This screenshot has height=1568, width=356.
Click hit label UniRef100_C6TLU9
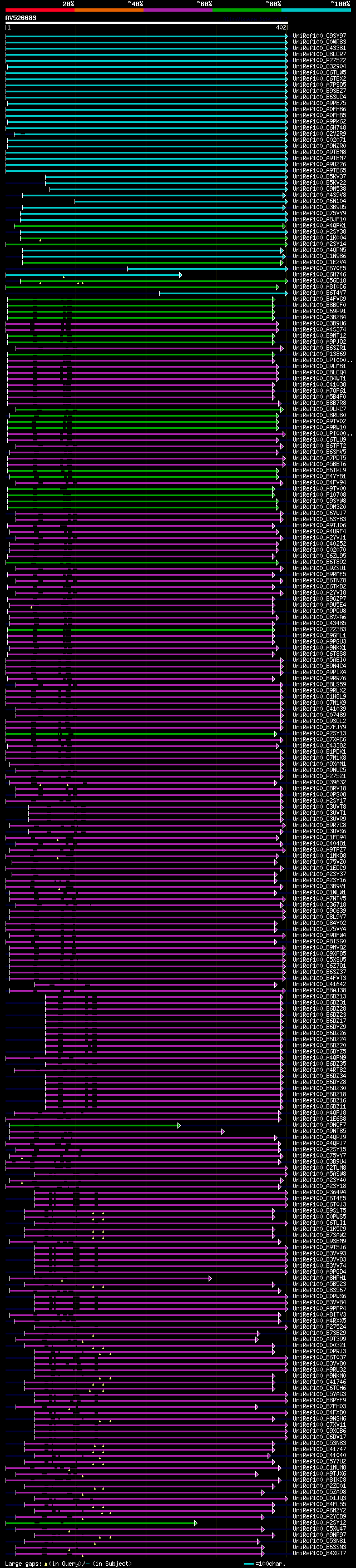coord(319,439)
